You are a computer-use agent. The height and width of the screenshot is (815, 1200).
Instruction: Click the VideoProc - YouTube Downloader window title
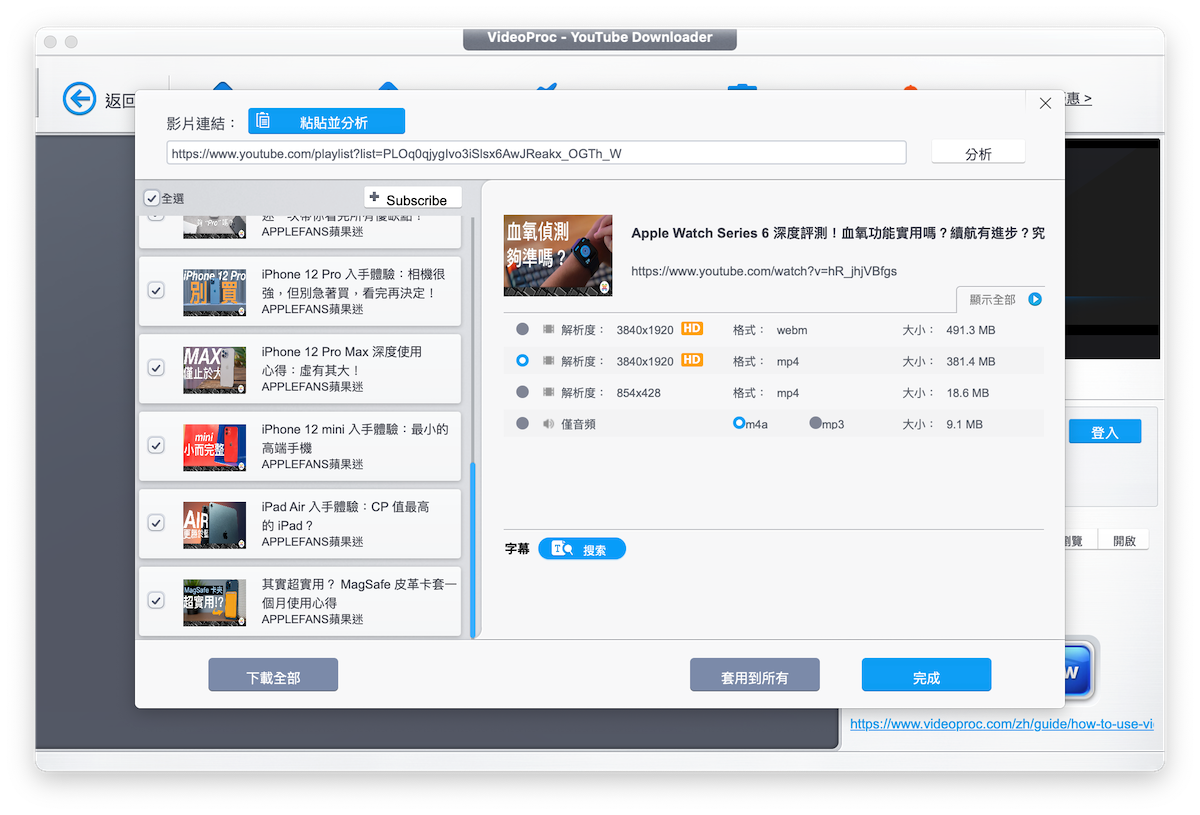600,37
